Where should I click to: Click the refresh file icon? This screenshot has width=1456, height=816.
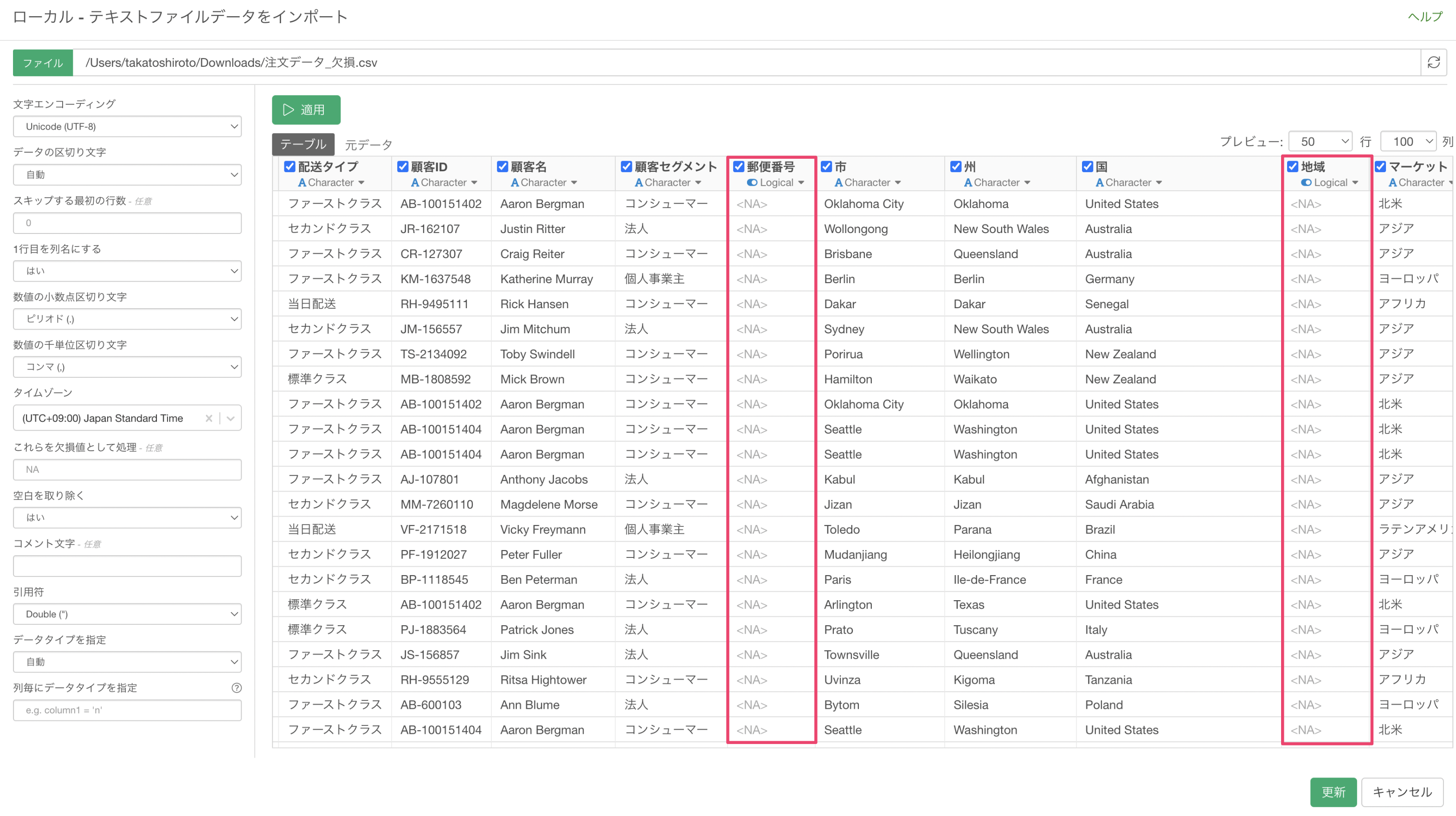[1433, 62]
